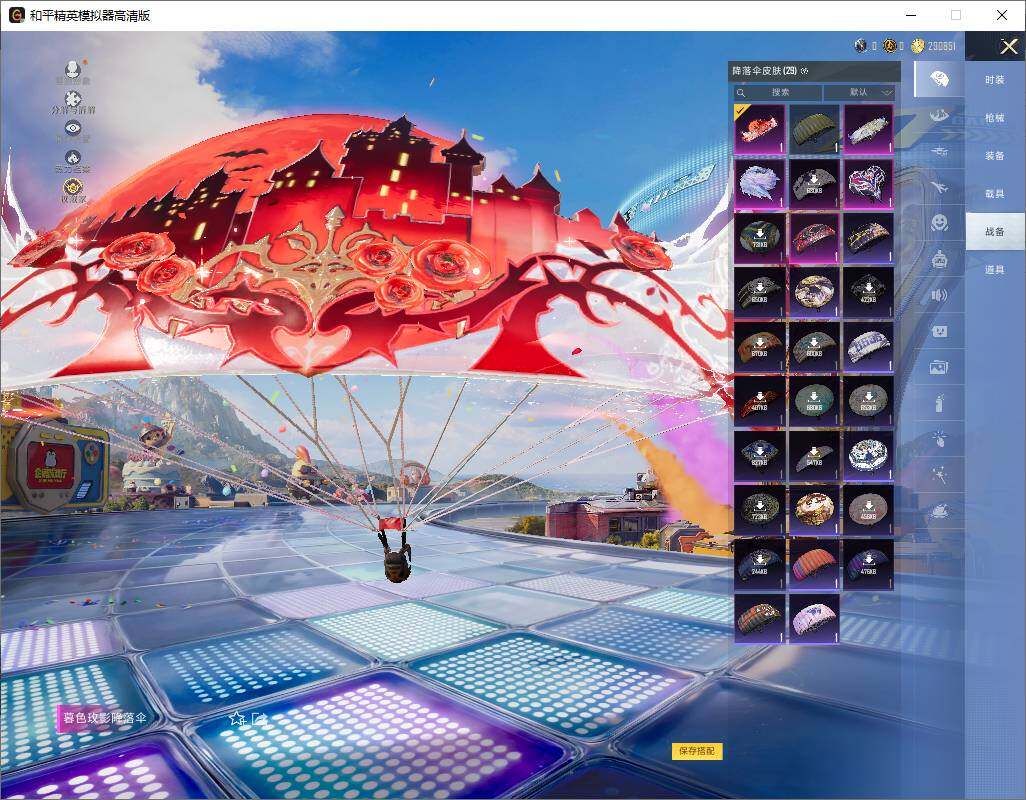This screenshot has width=1026, height=800.
Task: Click the share icon beside the star
Action: click(x=258, y=719)
